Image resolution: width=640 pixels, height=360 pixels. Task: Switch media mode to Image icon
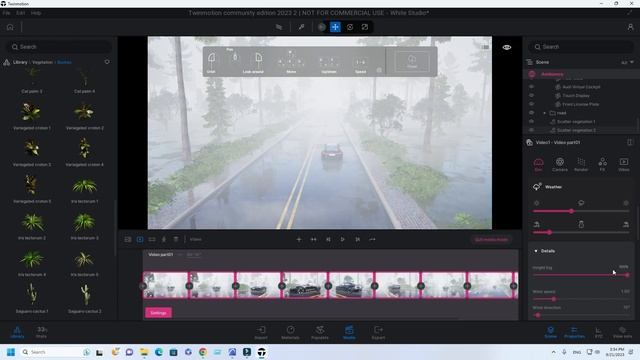pyautogui.click(x=128, y=240)
